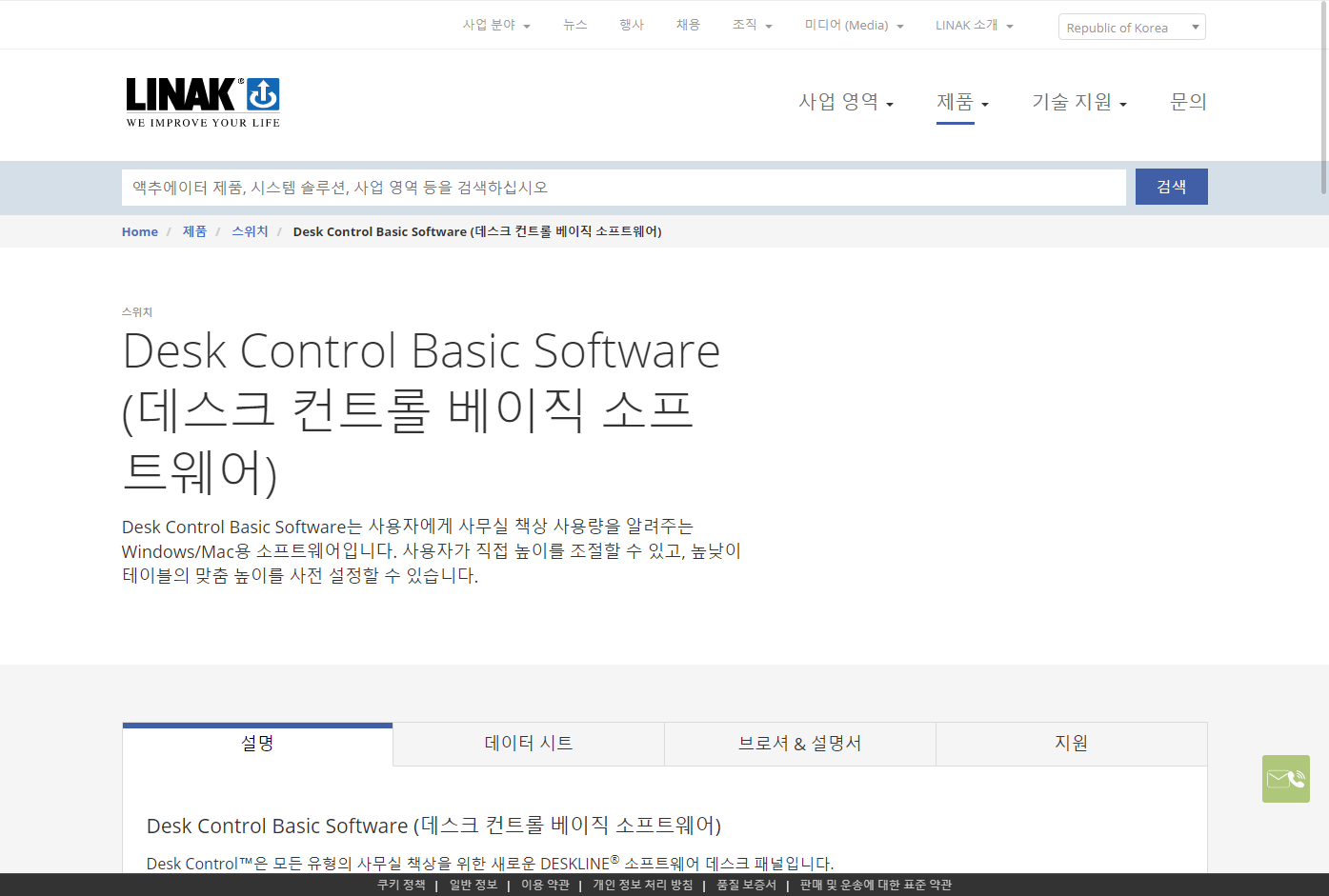Open 개인 정보 처리 방침 footer link

click(642, 885)
